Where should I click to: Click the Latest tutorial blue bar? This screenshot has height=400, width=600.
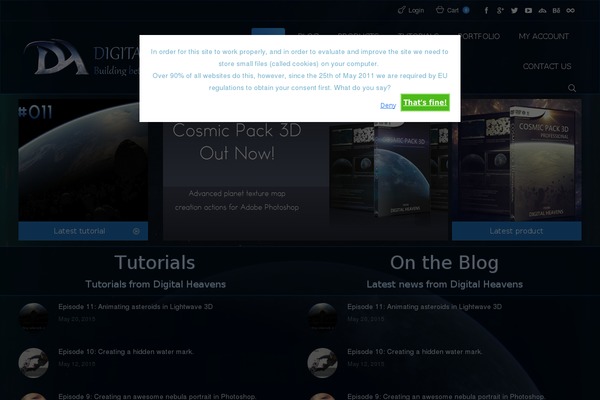(83, 231)
